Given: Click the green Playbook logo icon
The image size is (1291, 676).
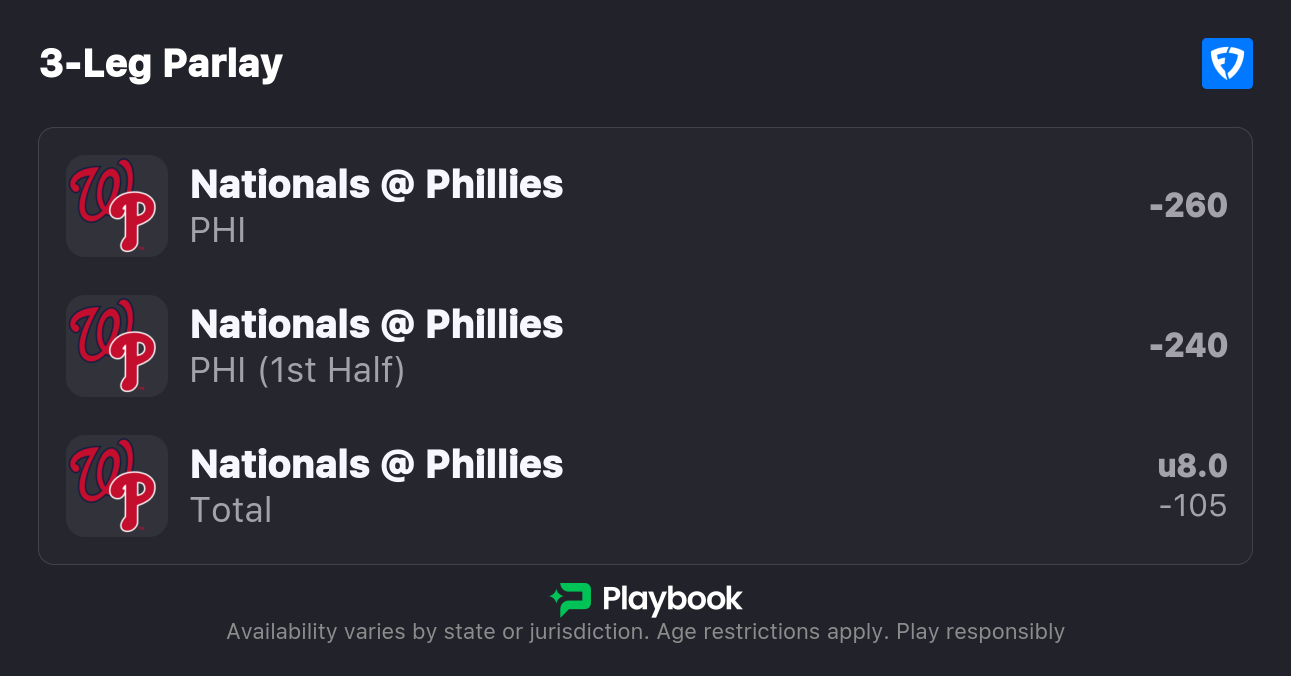Looking at the screenshot, I should pos(570,599).
